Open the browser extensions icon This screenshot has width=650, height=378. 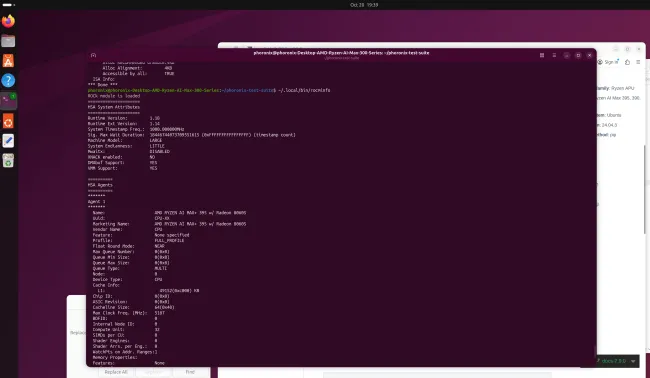[627, 62]
